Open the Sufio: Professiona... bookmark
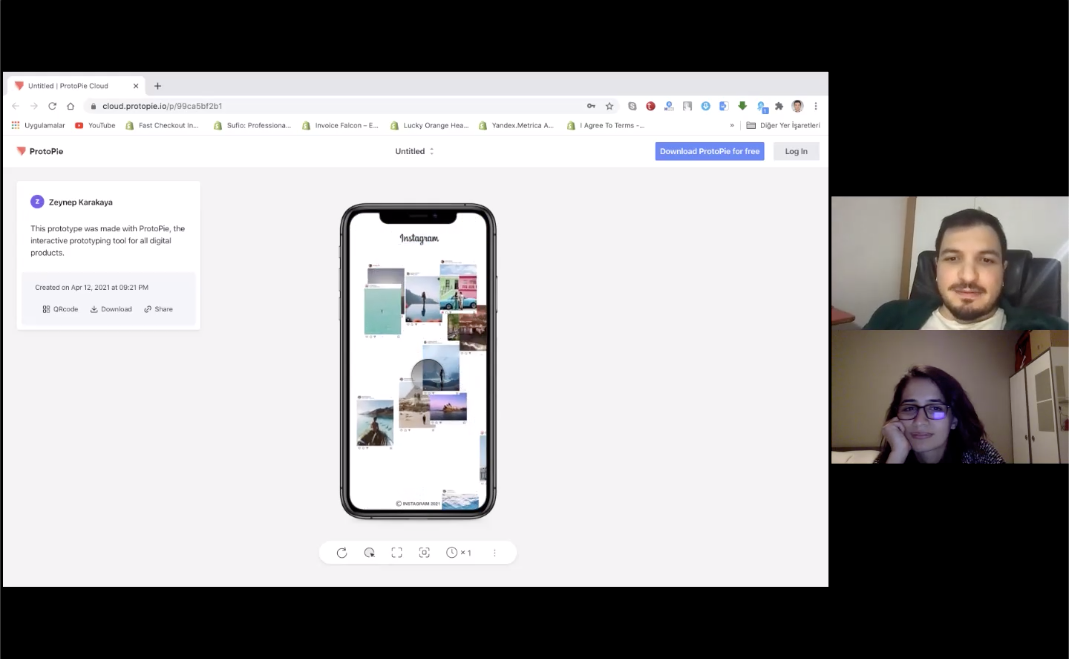Image resolution: width=1069 pixels, height=659 pixels. [252, 125]
